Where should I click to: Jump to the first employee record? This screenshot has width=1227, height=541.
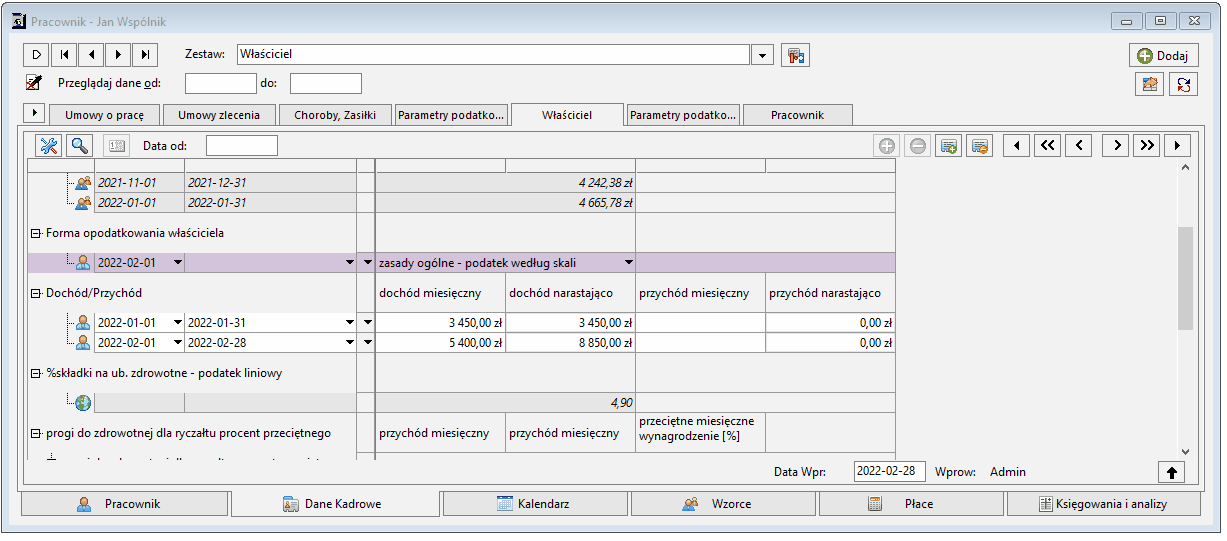(64, 55)
